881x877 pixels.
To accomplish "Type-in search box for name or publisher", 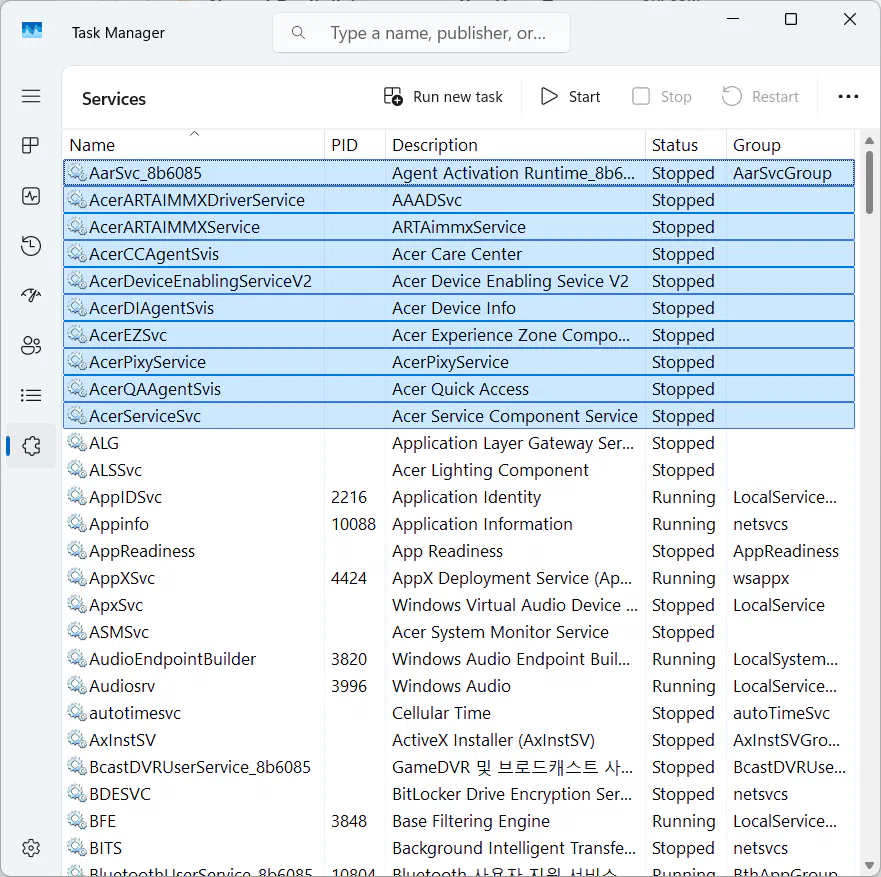I will [421, 33].
